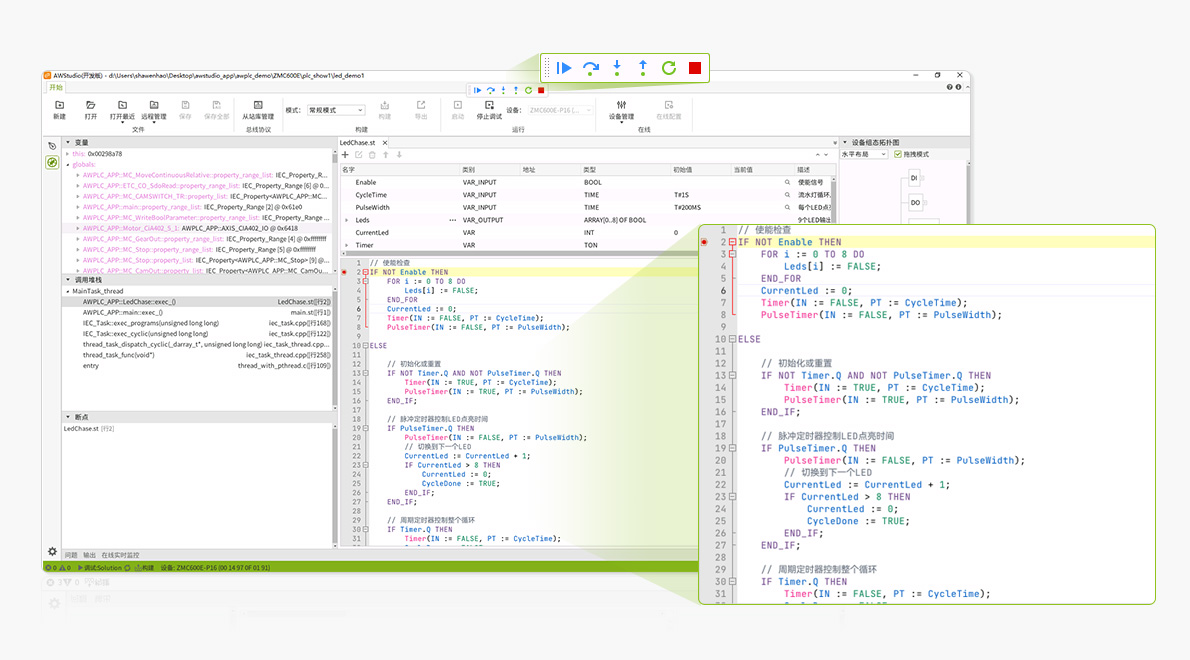
Task: Collapse the fold marker at line 19
Action: 366,428
